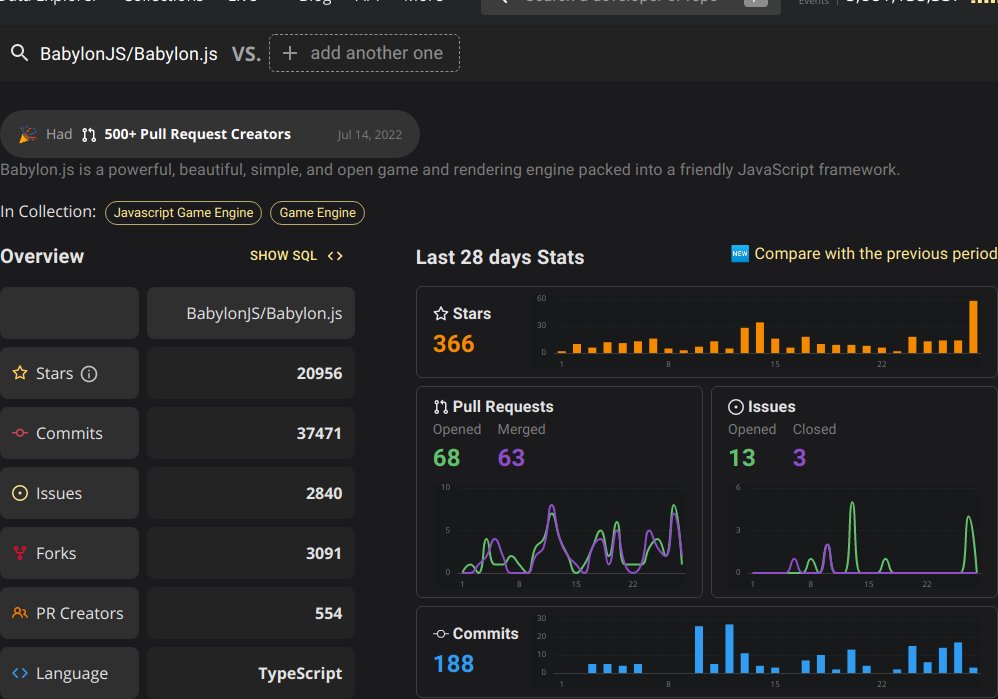The image size is (998, 699).
Task: Click the tallest blue bar in Commits chart
Action: pyautogui.click(x=729, y=649)
